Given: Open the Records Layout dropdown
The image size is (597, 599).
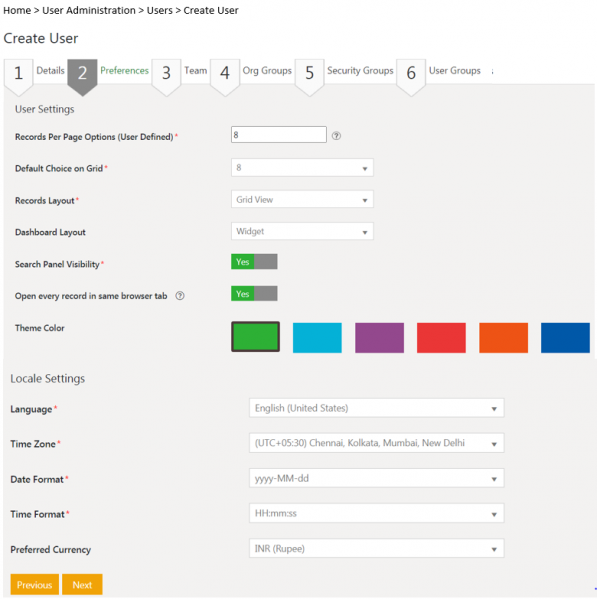Looking at the screenshot, I should click(x=302, y=199).
